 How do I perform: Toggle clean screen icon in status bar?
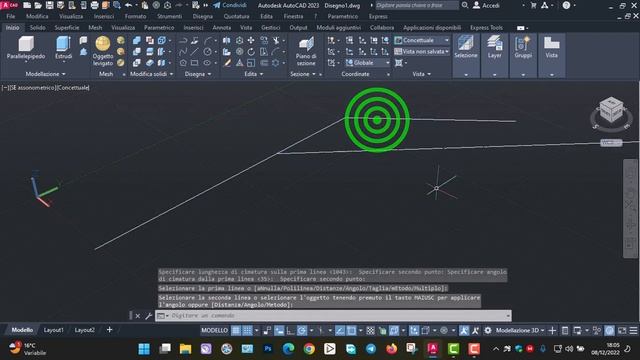coord(622,331)
